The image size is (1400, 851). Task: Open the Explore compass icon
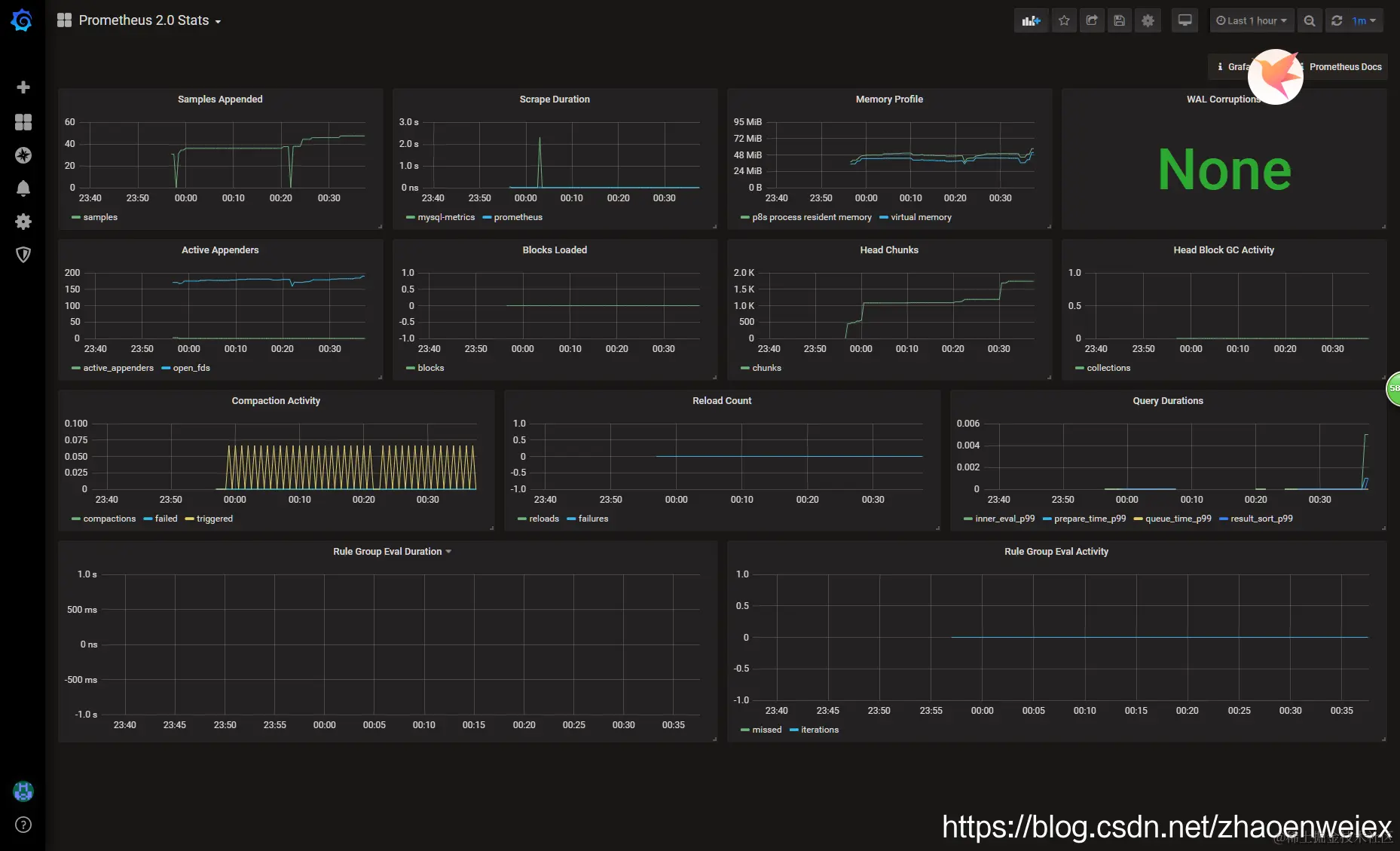point(23,155)
